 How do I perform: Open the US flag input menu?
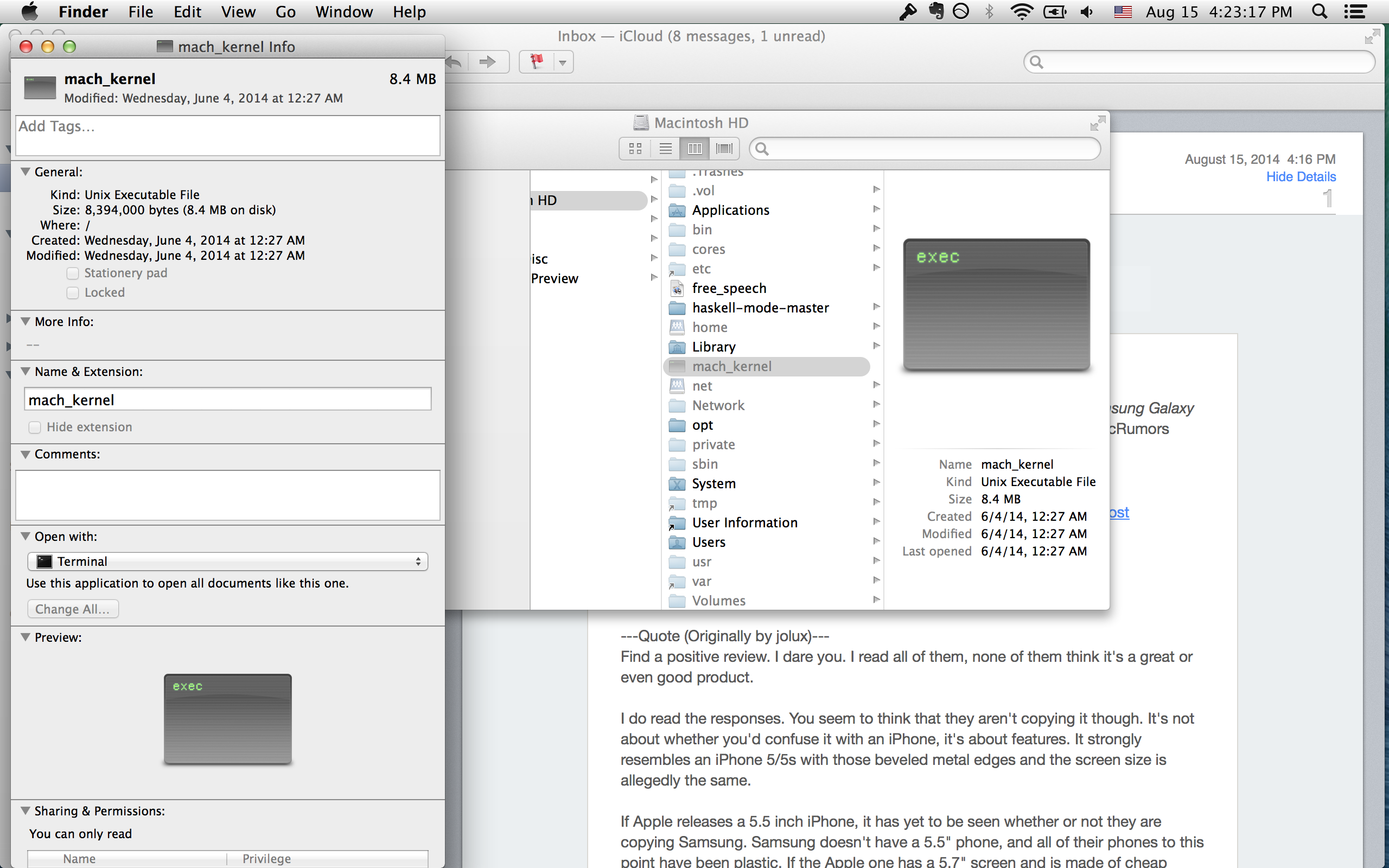point(1123,11)
